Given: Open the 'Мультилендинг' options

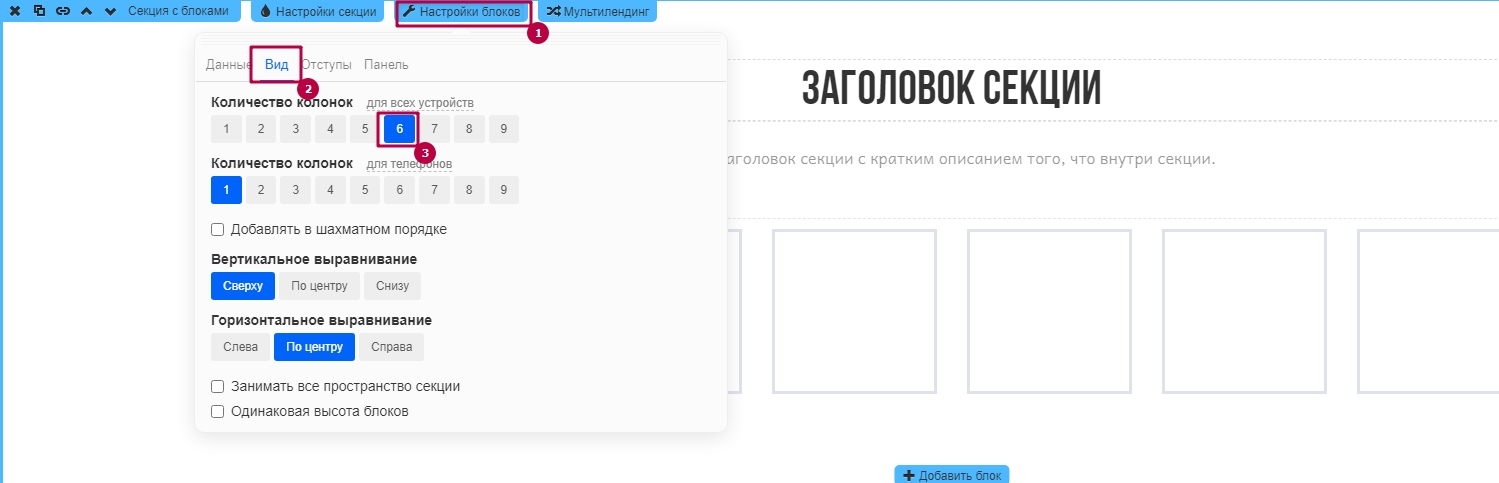Looking at the screenshot, I should [598, 12].
